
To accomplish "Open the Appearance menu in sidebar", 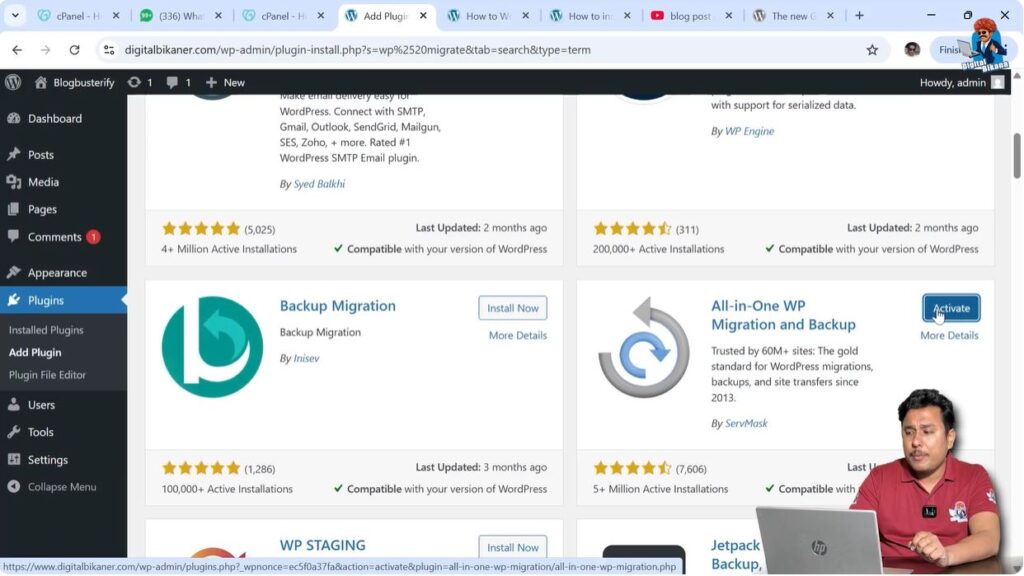I will click(57, 272).
